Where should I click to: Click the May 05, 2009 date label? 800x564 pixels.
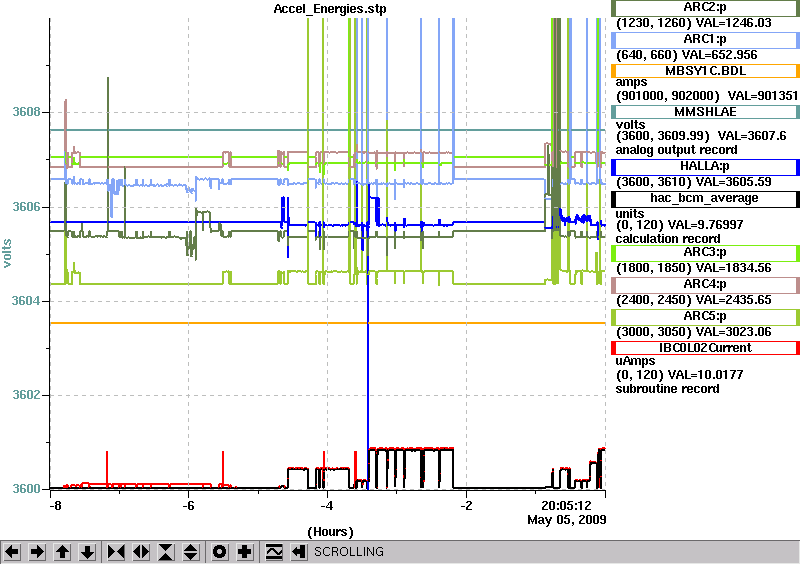567,520
